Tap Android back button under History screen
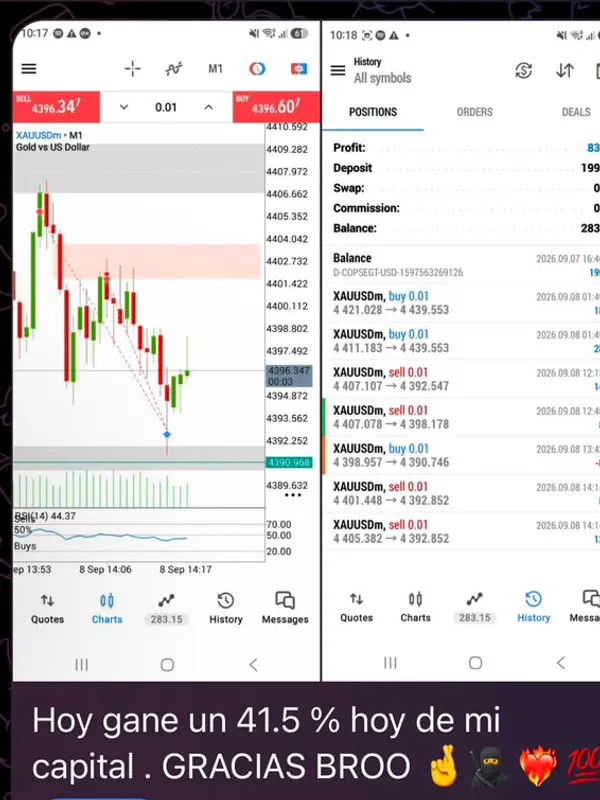 click(561, 663)
